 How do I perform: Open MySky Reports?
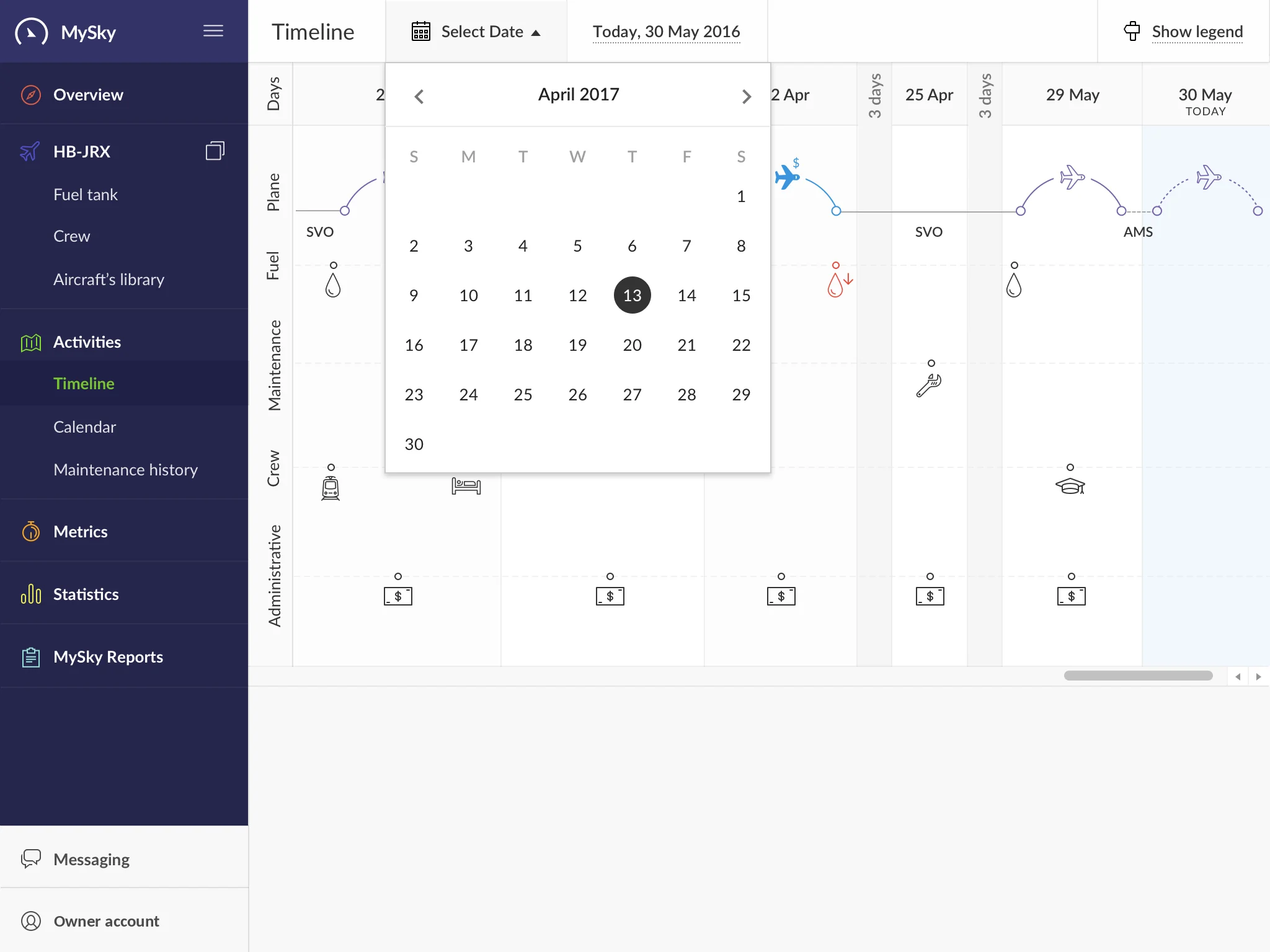(124, 656)
